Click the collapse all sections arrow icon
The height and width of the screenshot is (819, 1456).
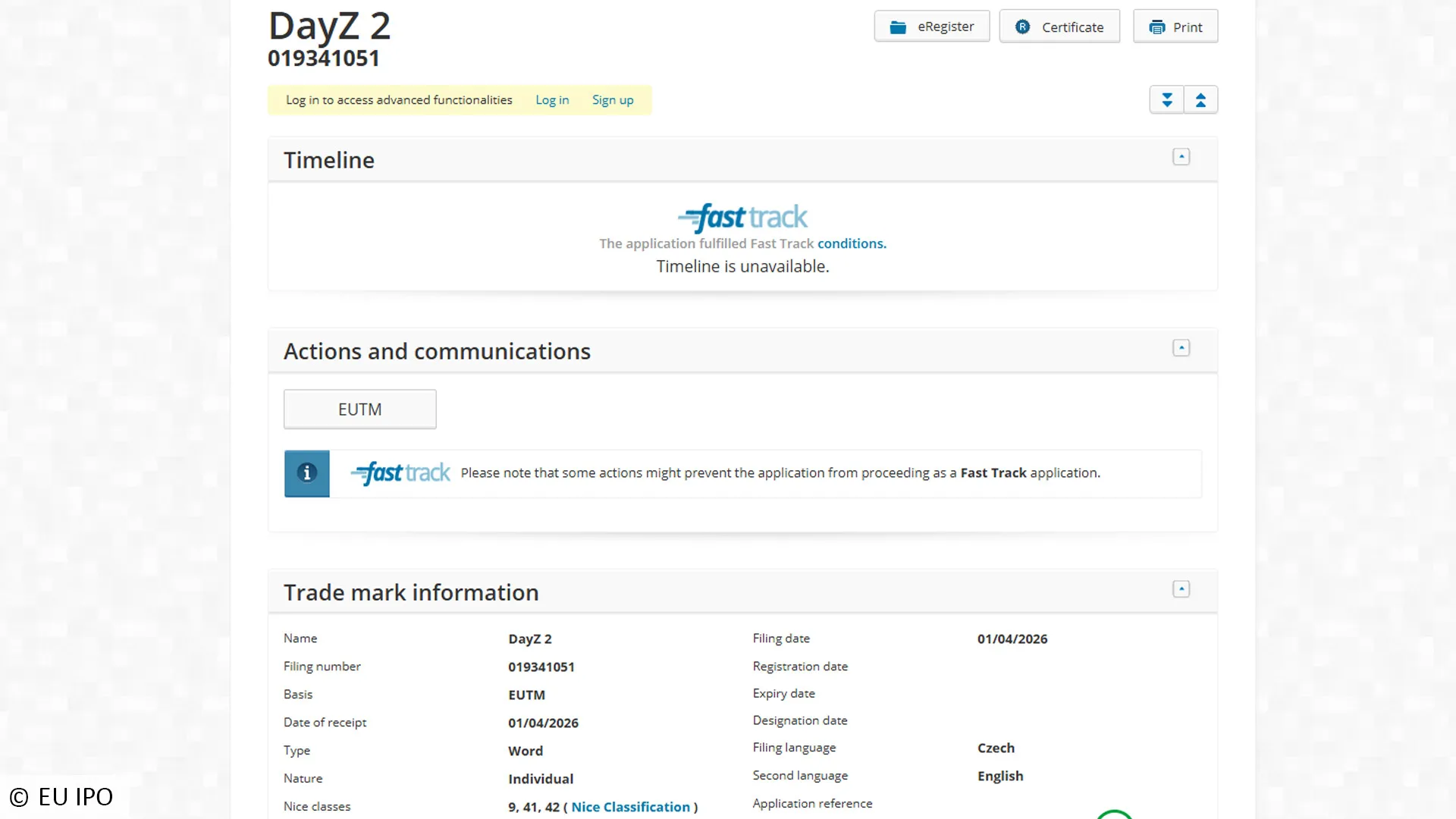[x=1200, y=100]
